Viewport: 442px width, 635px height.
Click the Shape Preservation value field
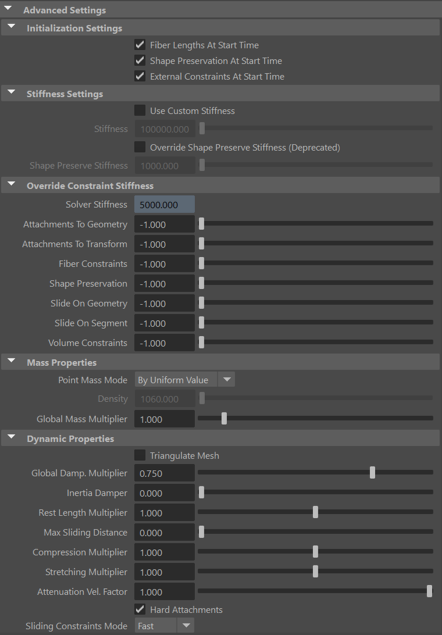tap(164, 284)
